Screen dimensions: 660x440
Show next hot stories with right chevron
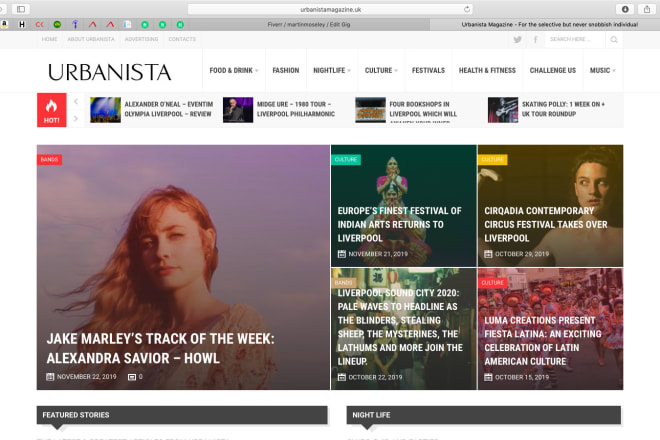[76, 118]
